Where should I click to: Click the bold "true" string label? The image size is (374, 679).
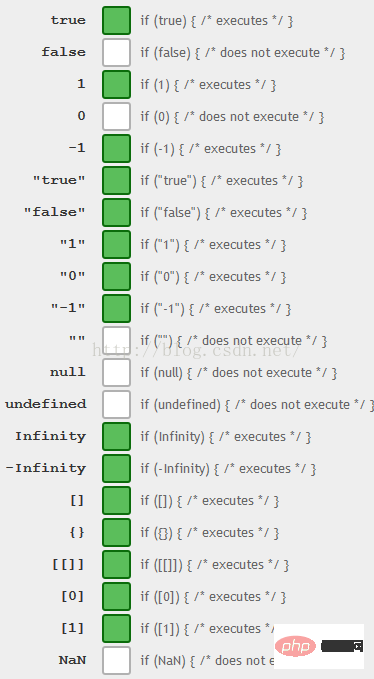(x=59, y=181)
